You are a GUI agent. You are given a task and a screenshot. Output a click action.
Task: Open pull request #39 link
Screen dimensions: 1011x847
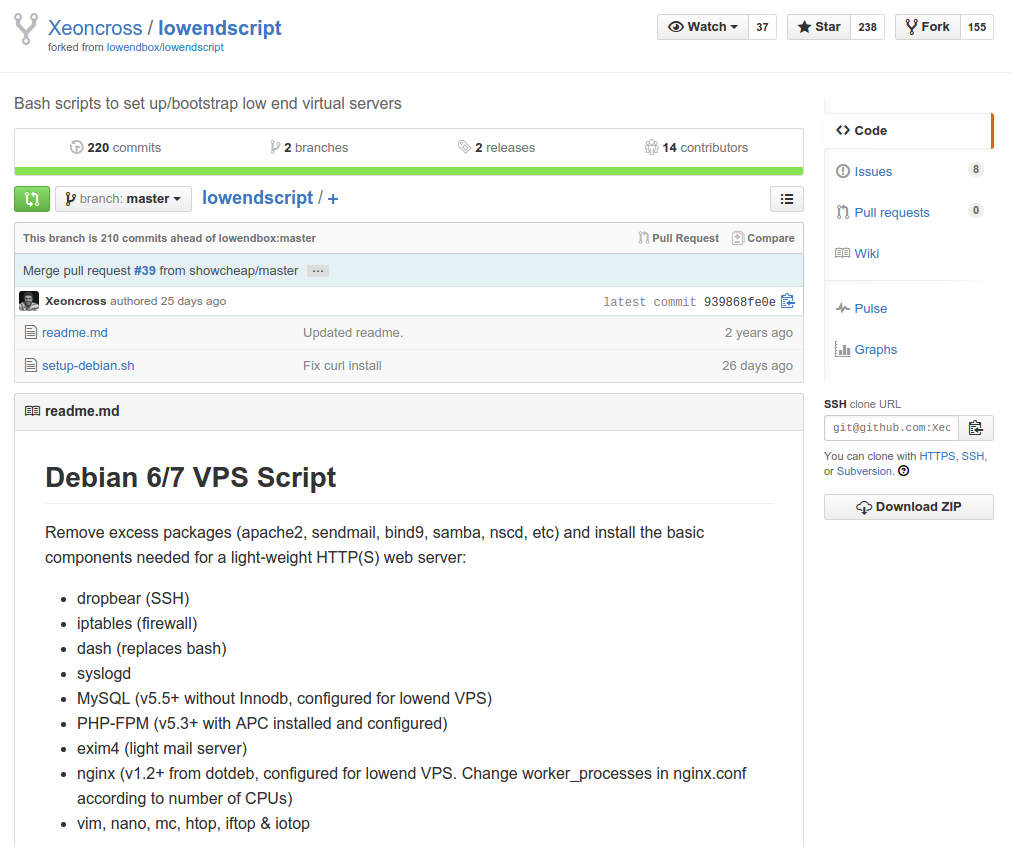point(145,271)
